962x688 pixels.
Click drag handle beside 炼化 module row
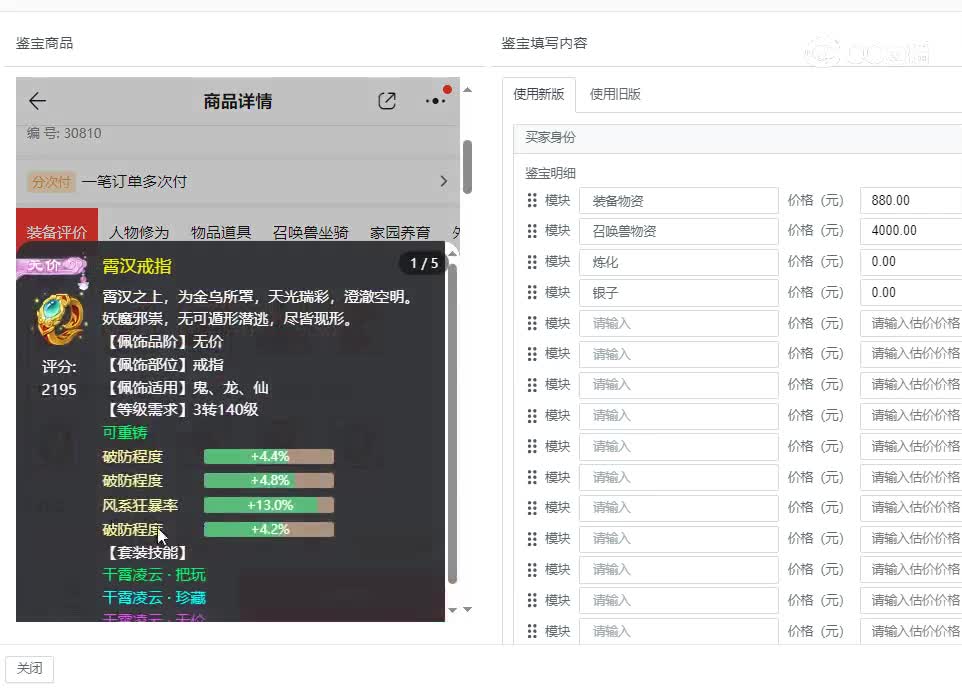(532, 262)
